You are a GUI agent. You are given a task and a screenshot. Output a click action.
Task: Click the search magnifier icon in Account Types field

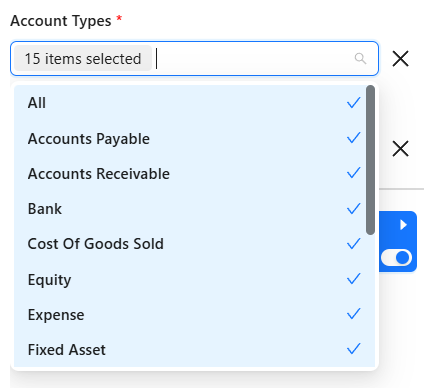tap(360, 59)
